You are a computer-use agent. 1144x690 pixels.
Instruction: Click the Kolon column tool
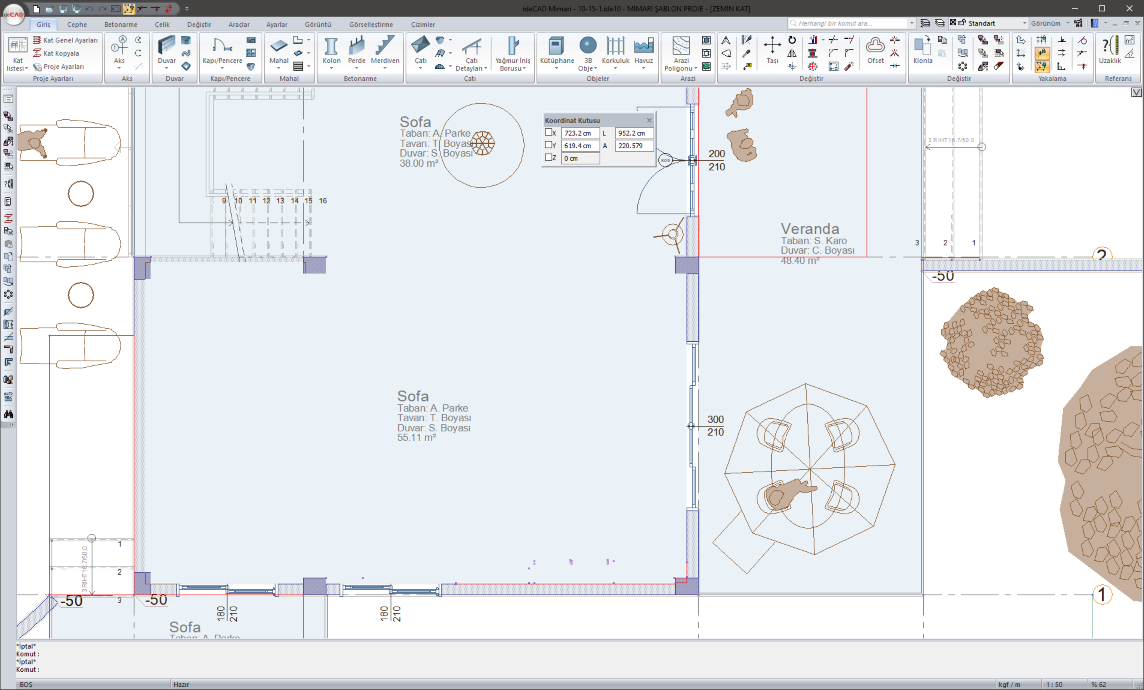331,49
